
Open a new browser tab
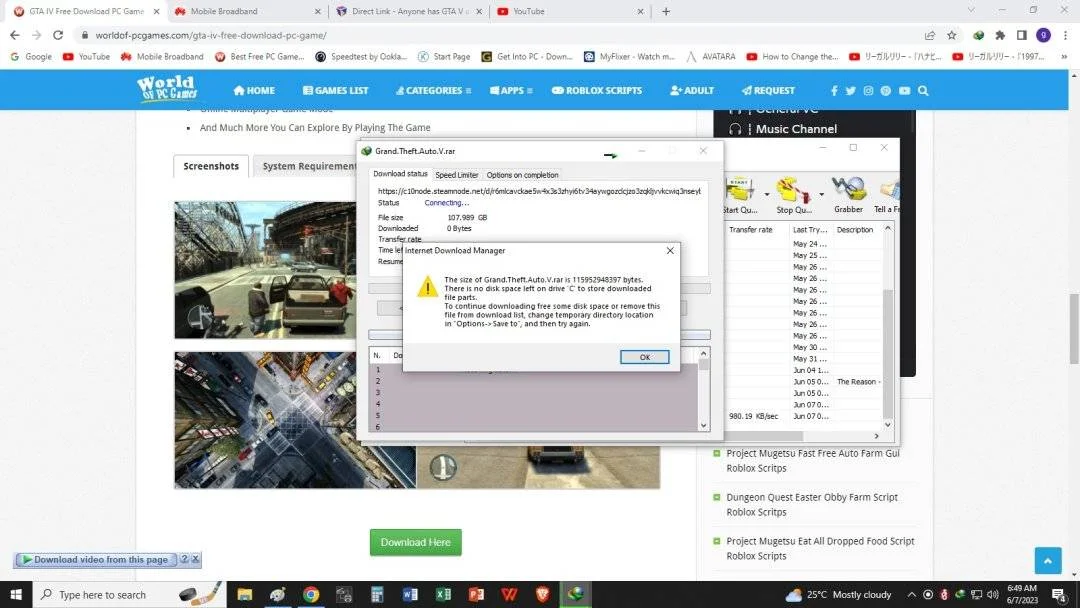tap(665, 11)
